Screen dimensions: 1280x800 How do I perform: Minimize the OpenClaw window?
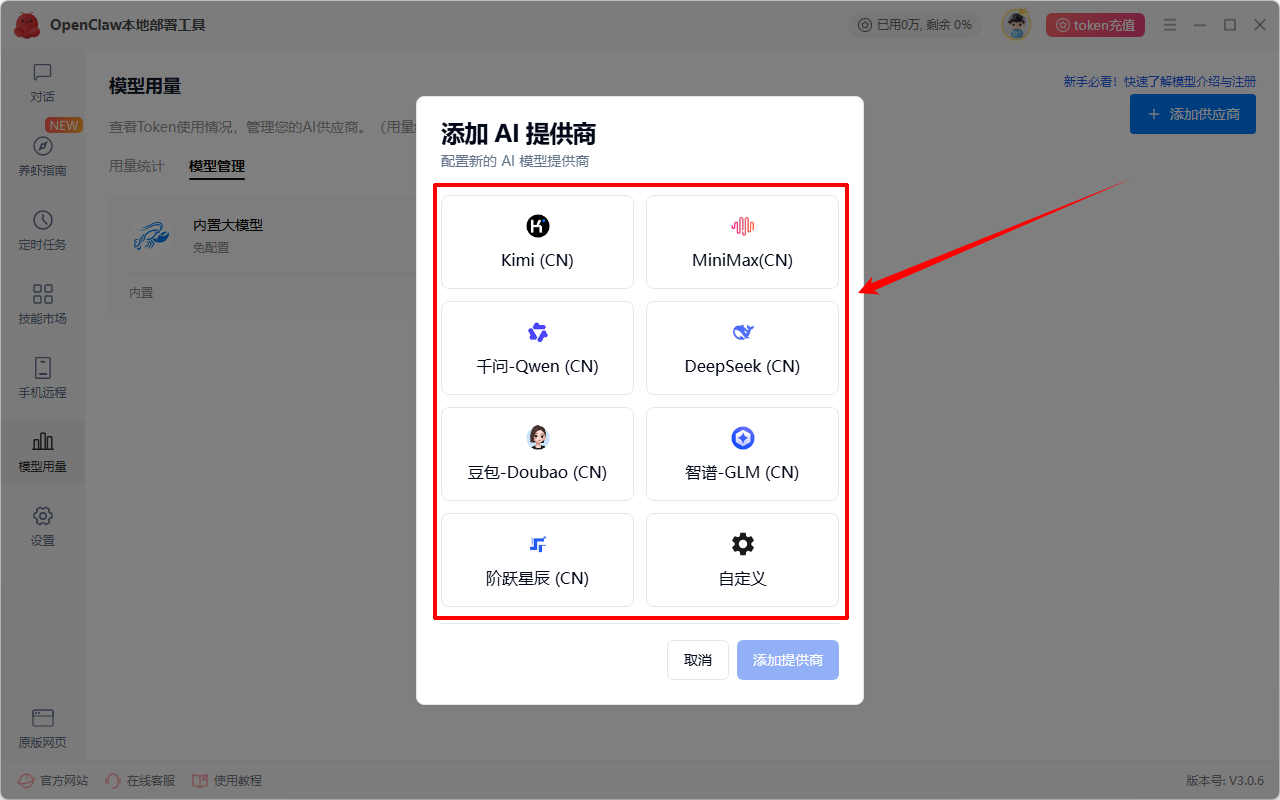[x=1200, y=25]
